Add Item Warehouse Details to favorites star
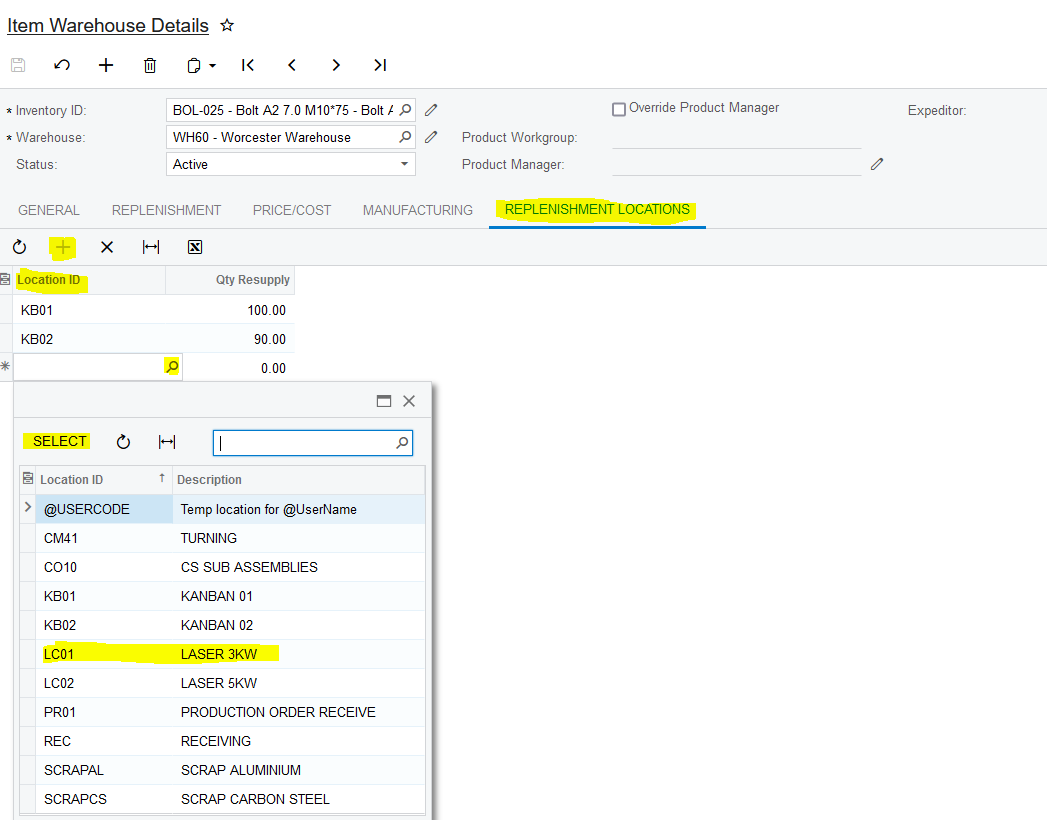The height and width of the screenshot is (820, 1047). pyautogui.click(x=227, y=25)
